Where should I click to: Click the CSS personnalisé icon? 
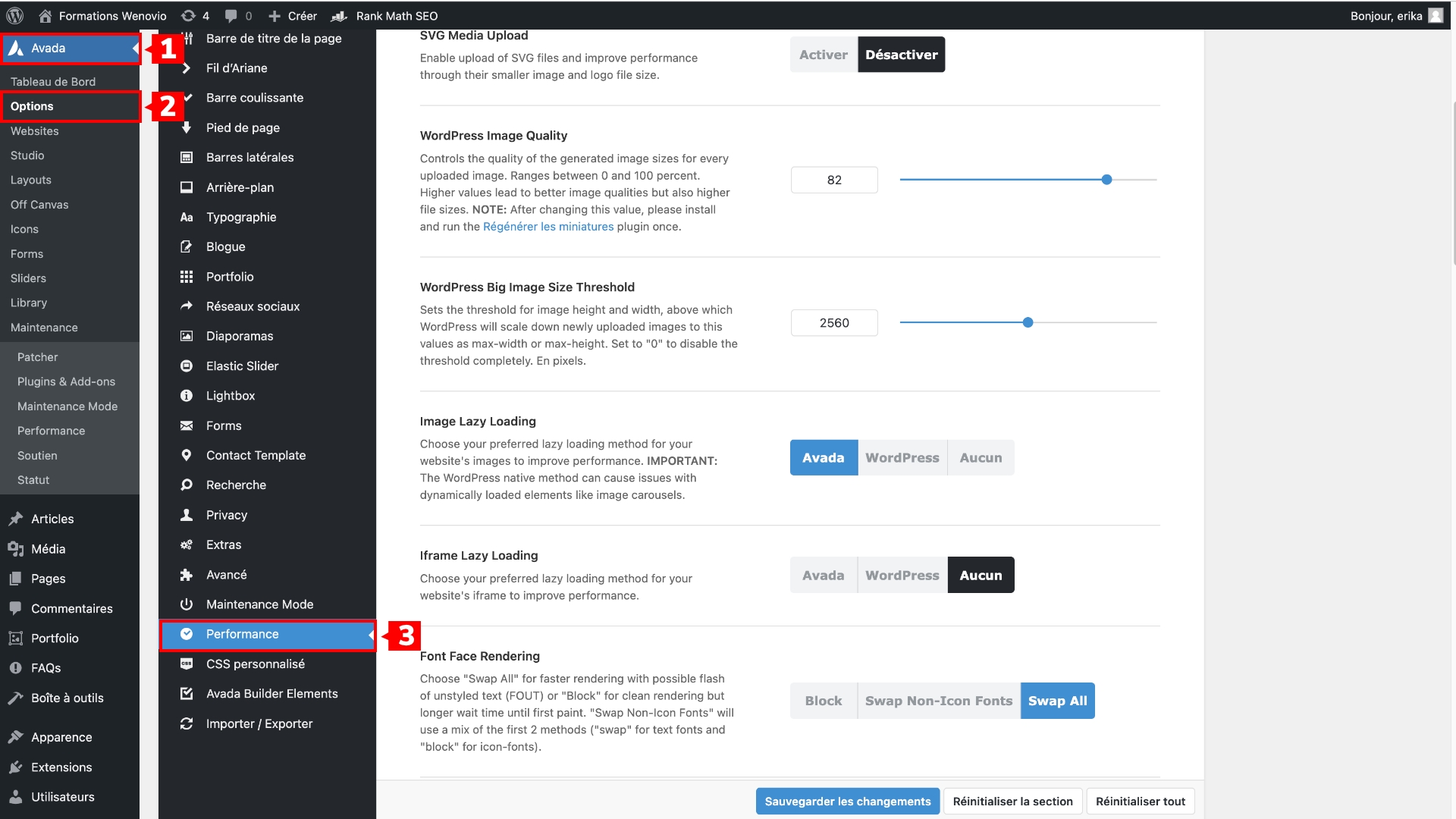click(187, 664)
